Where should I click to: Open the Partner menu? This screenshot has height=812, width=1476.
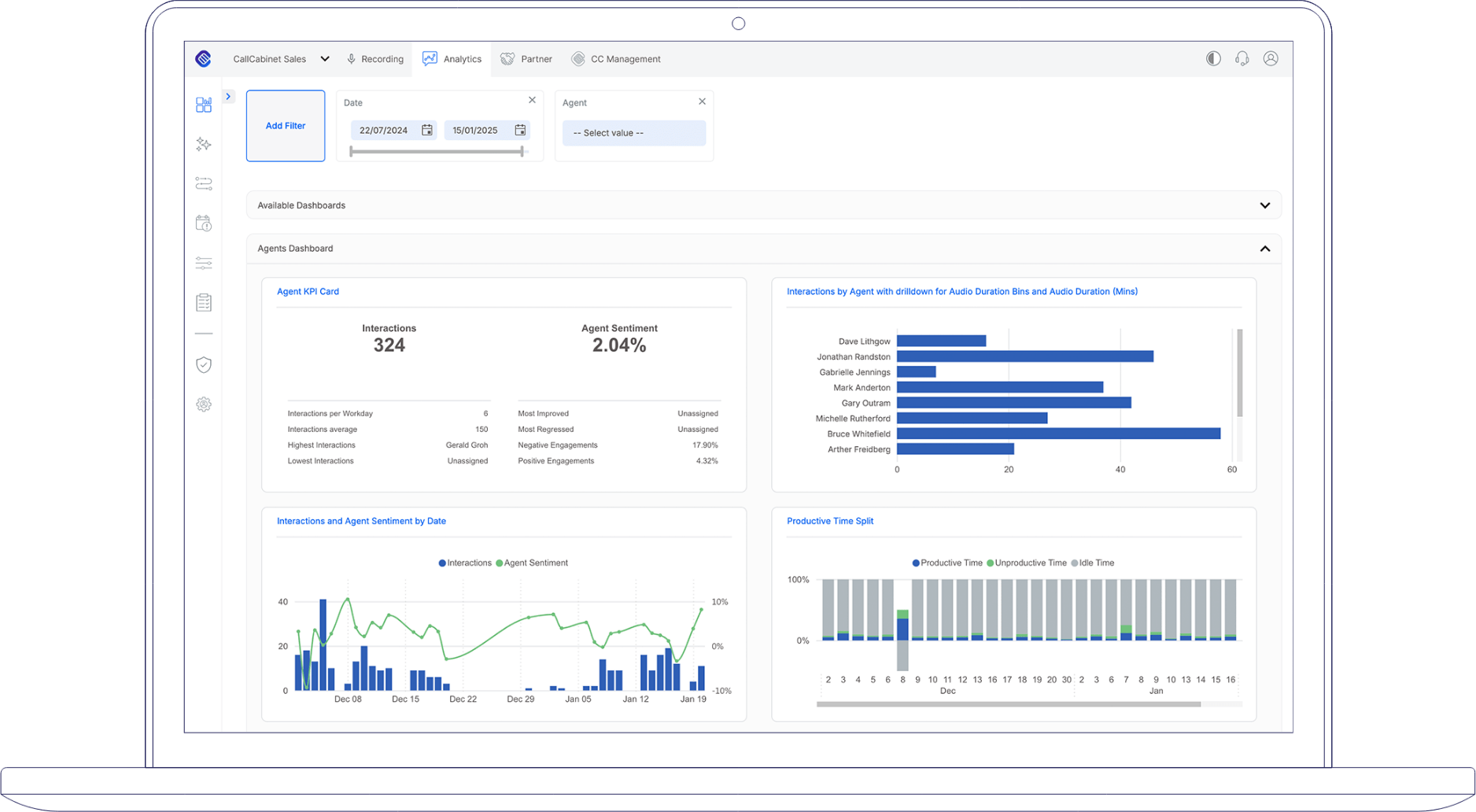(526, 58)
